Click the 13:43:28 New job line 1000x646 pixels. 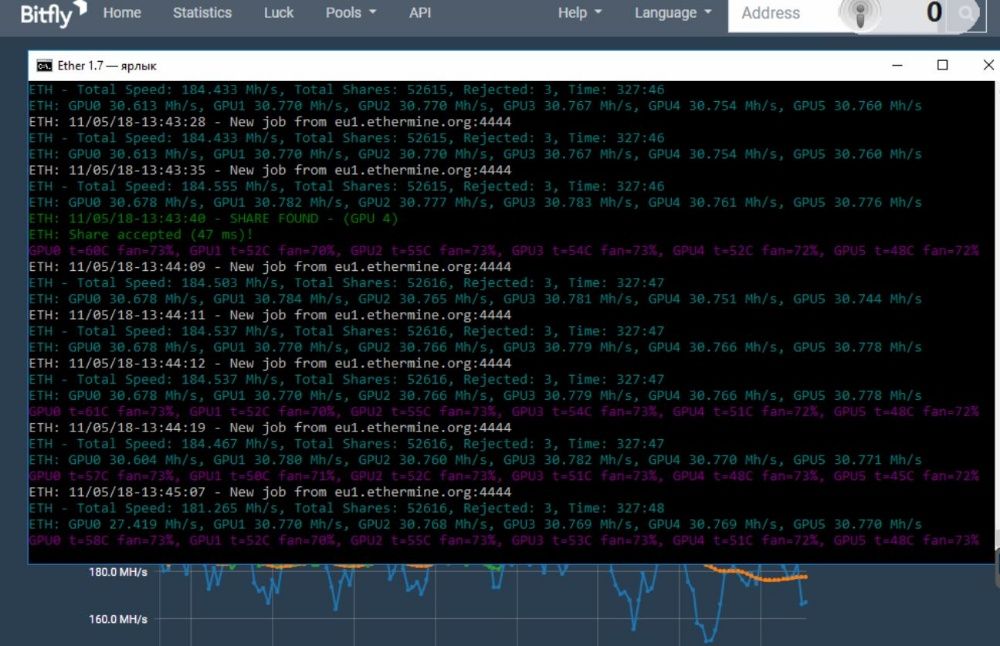pyautogui.click(x=270, y=122)
